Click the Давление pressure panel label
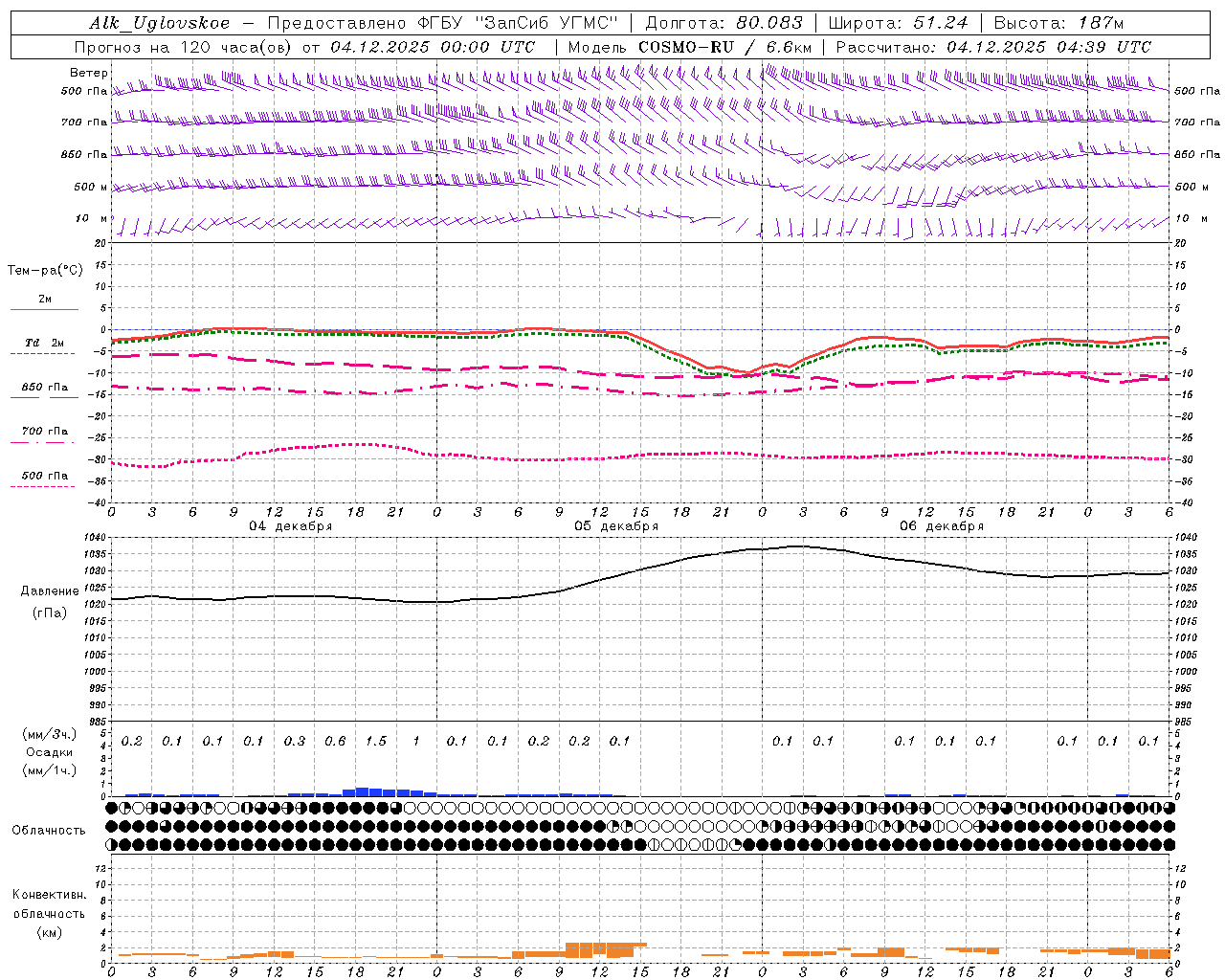Screen dimensions: 1225x980 pyautogui.click(x=50, y=591)
